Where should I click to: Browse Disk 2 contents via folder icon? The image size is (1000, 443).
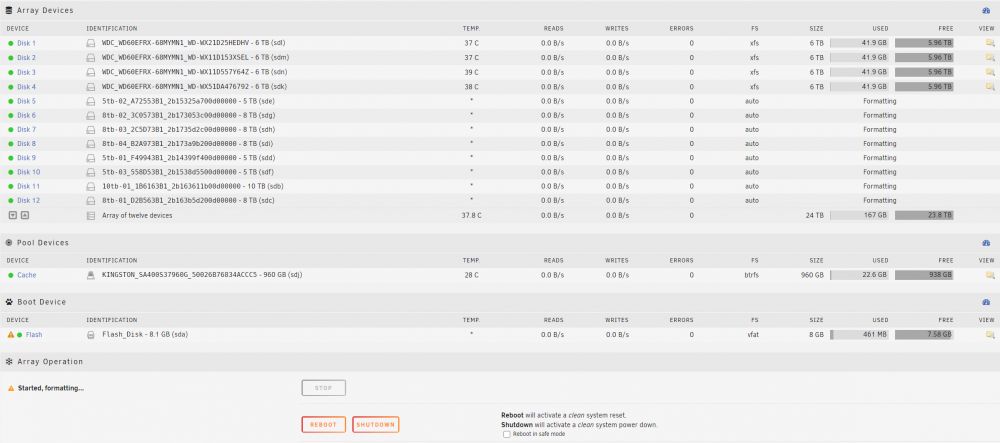pos(990,57)
